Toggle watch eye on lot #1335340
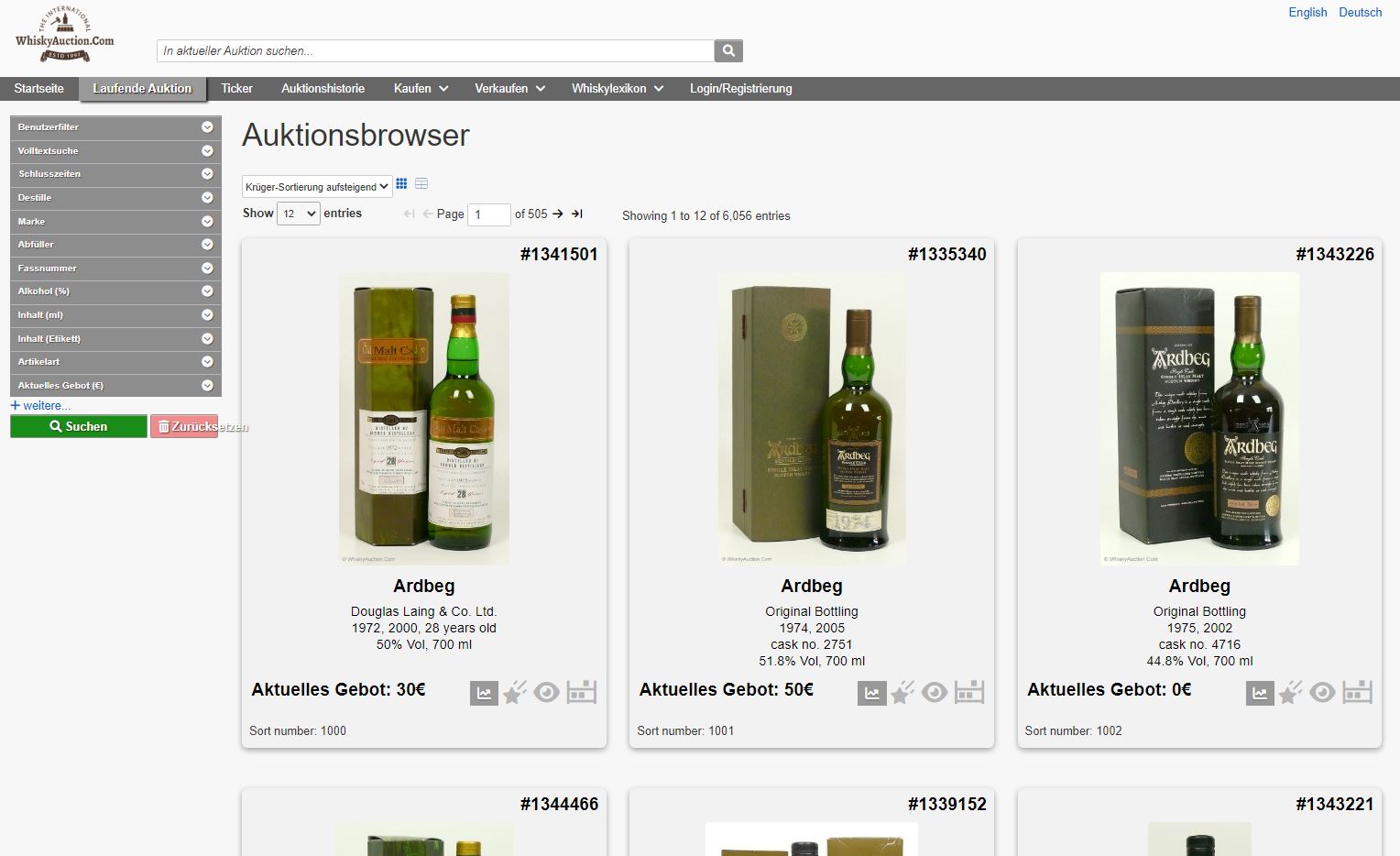This screenshot has height=856, width=1400. [x=935, y=693]
